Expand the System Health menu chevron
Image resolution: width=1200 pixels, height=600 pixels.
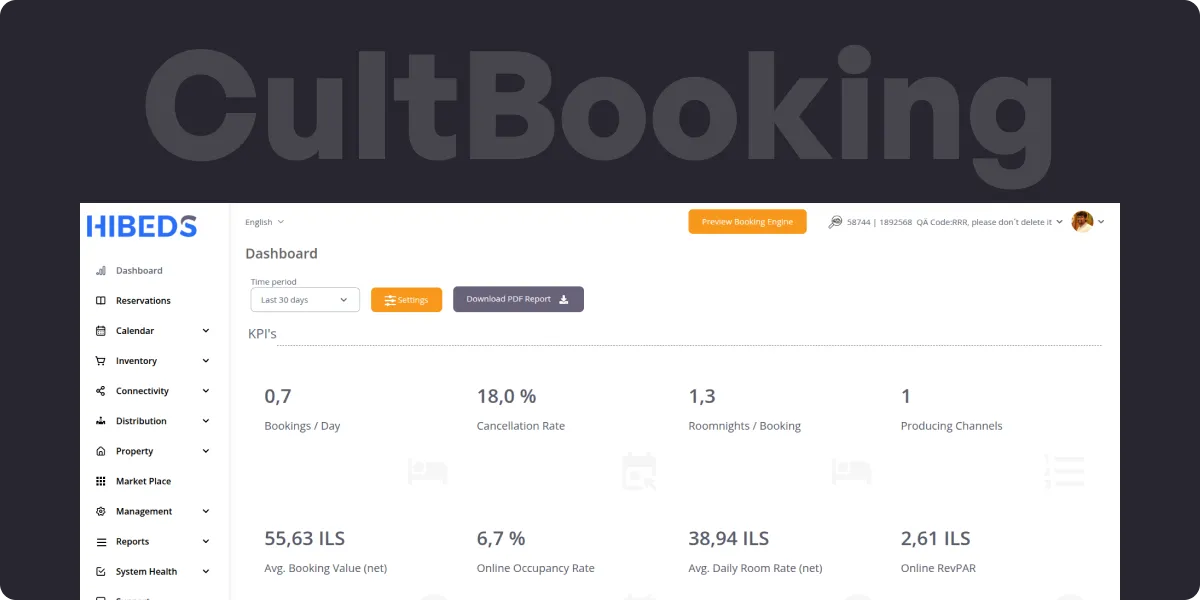206,572
